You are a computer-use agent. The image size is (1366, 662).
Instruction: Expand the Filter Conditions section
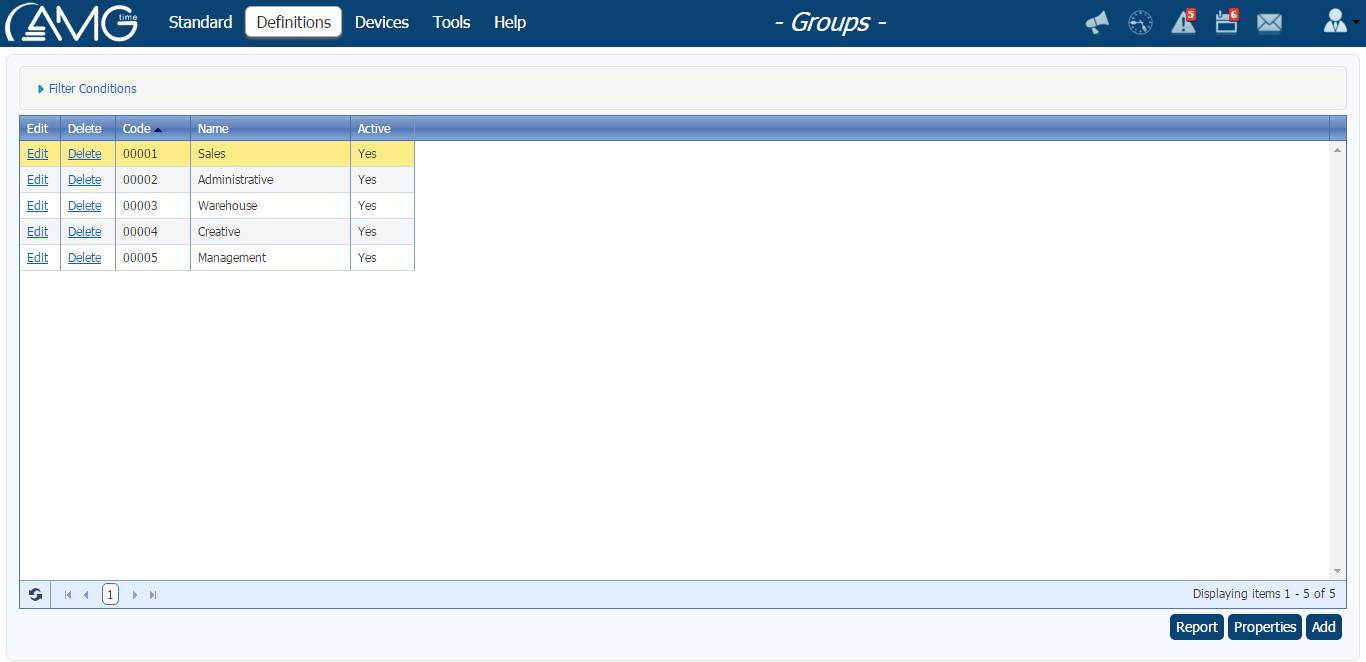(92, 88)
